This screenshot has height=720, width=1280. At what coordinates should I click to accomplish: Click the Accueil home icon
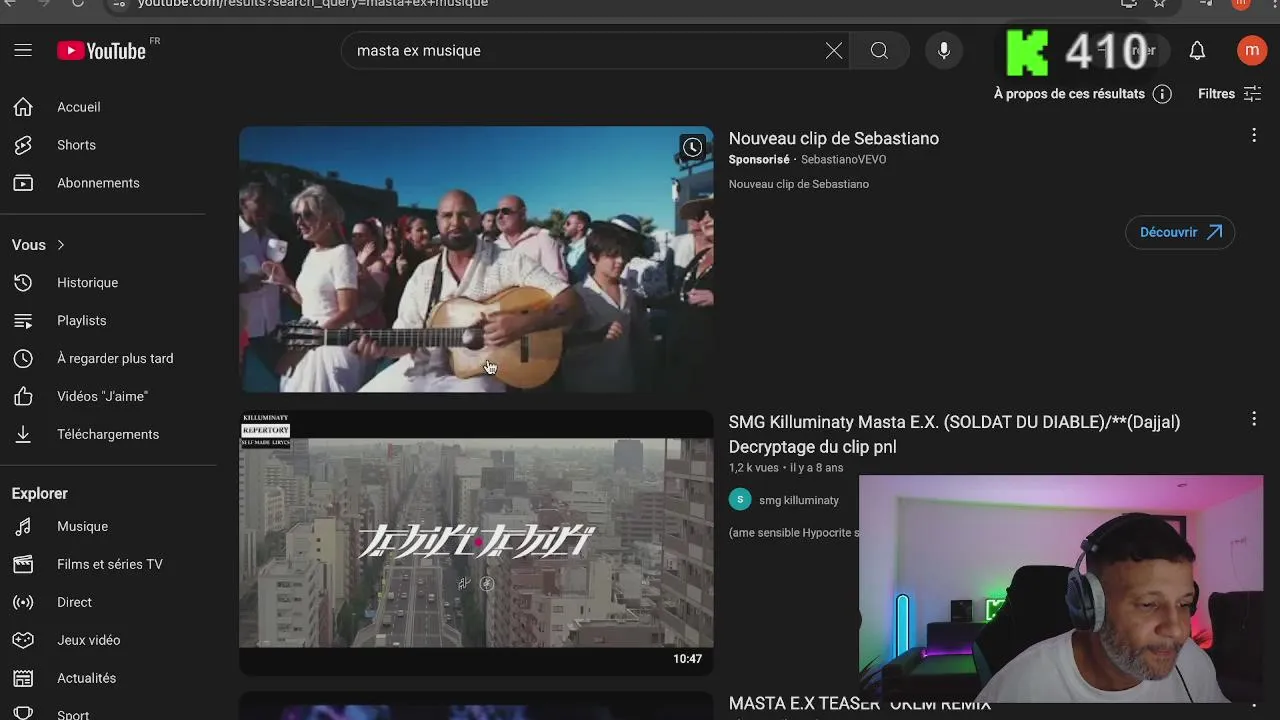tap(23, 107)
